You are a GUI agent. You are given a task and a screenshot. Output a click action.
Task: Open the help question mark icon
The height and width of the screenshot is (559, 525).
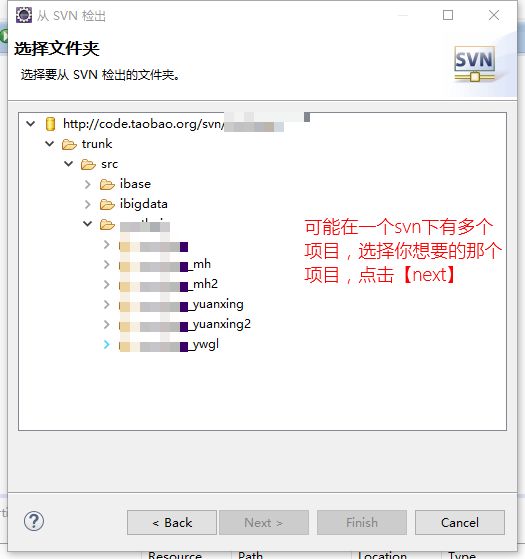click(34, 521)
